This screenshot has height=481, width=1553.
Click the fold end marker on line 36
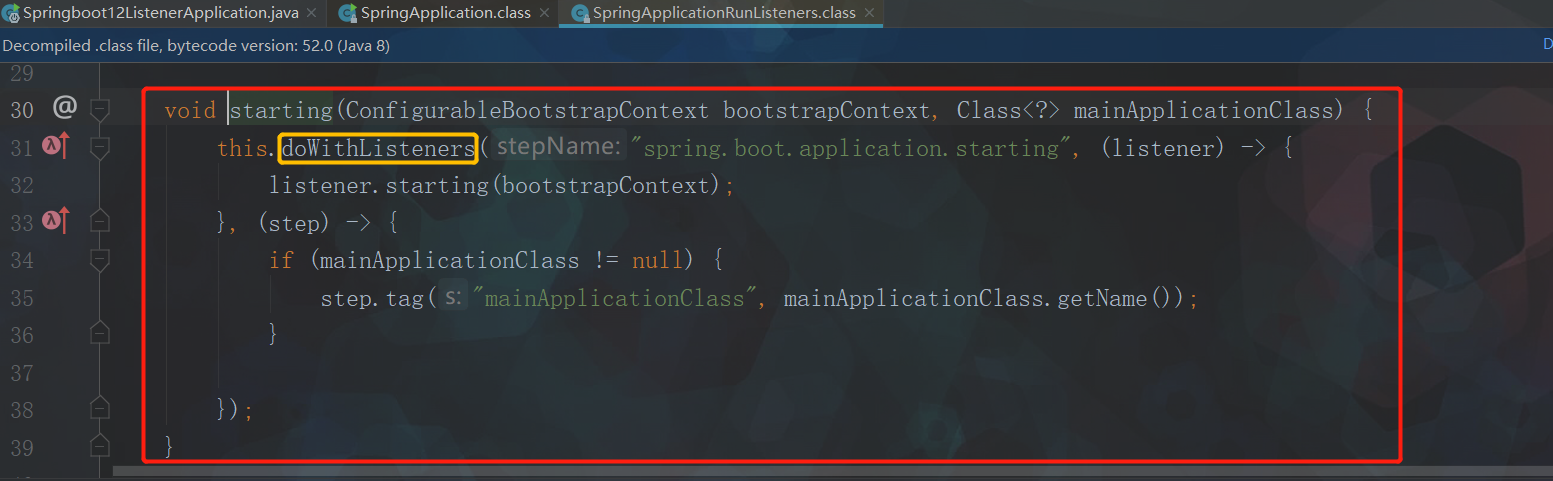point(99,333)
